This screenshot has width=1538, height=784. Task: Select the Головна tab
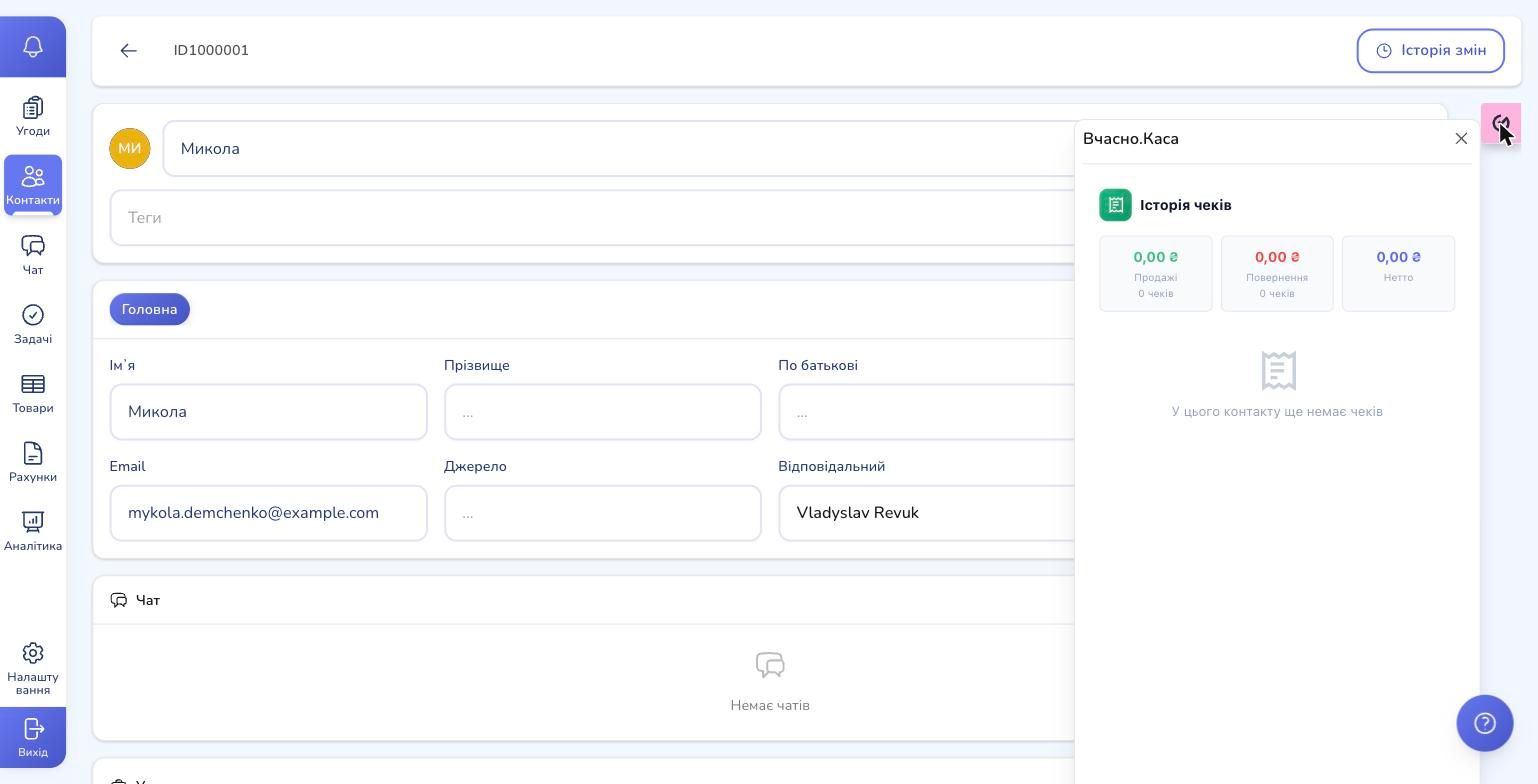pyautogui.click(x=149, y=309)
